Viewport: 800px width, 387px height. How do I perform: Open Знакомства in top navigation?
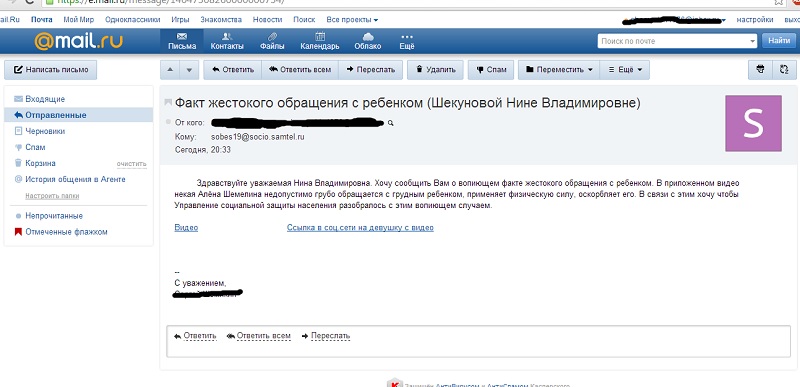click(221, 20)
